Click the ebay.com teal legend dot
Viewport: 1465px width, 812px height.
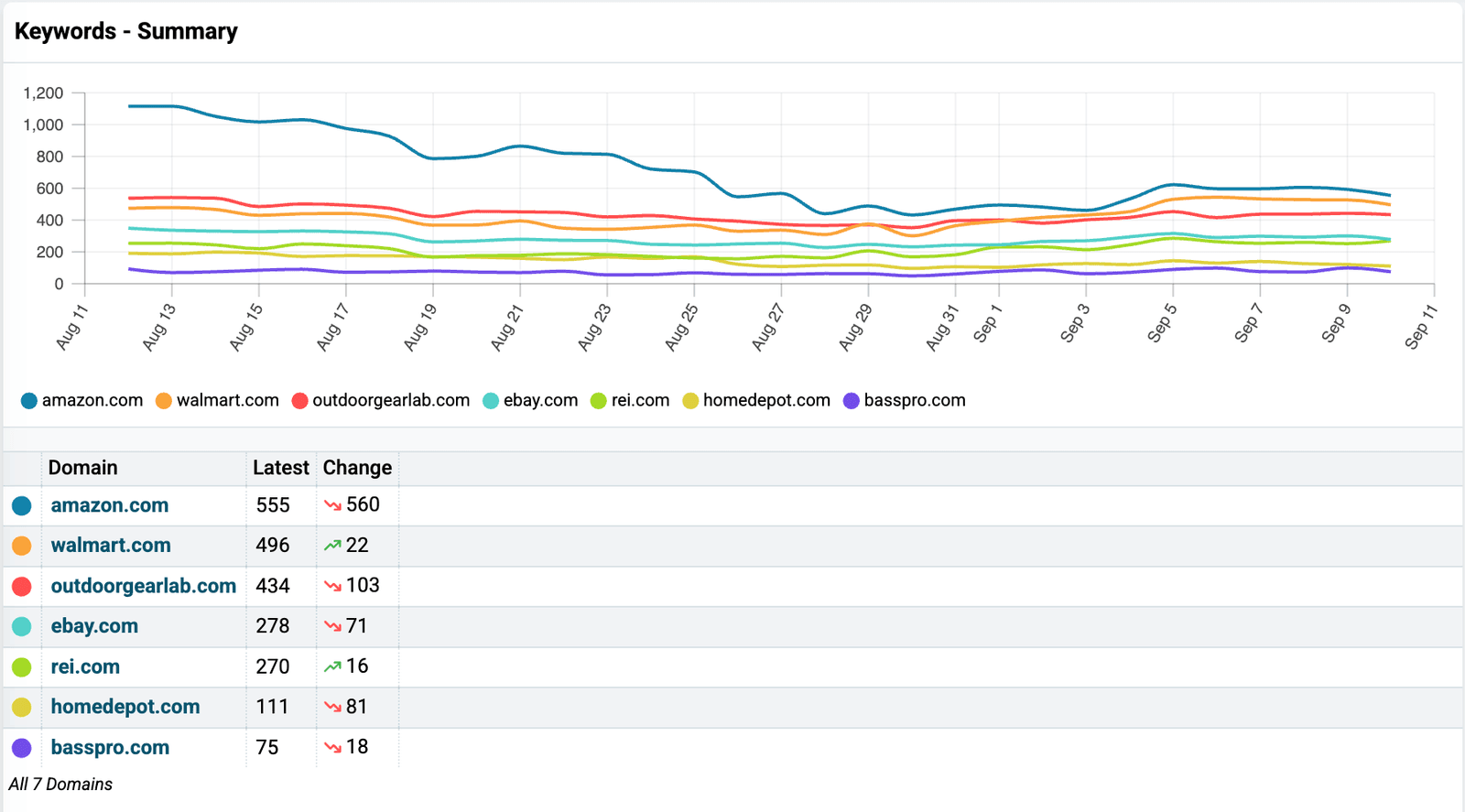coord(491,401)
